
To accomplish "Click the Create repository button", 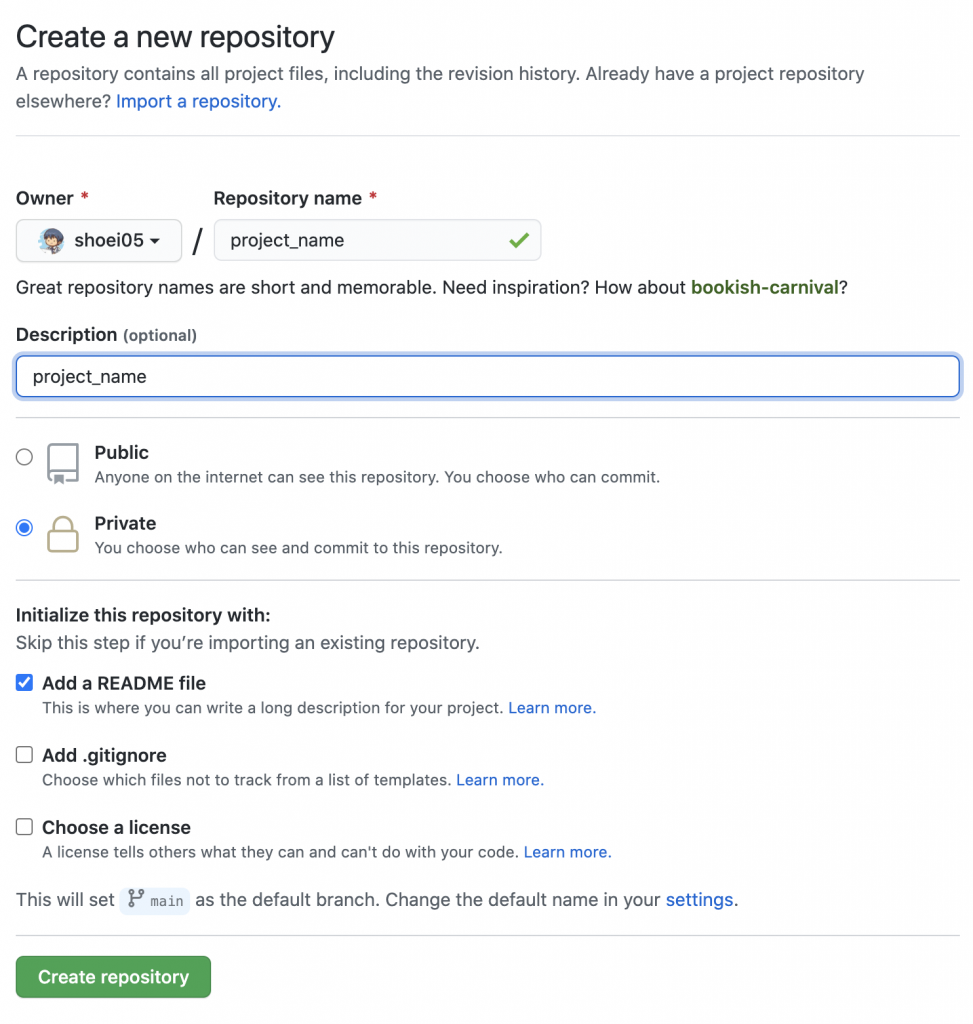I will (x=113, y=977).
